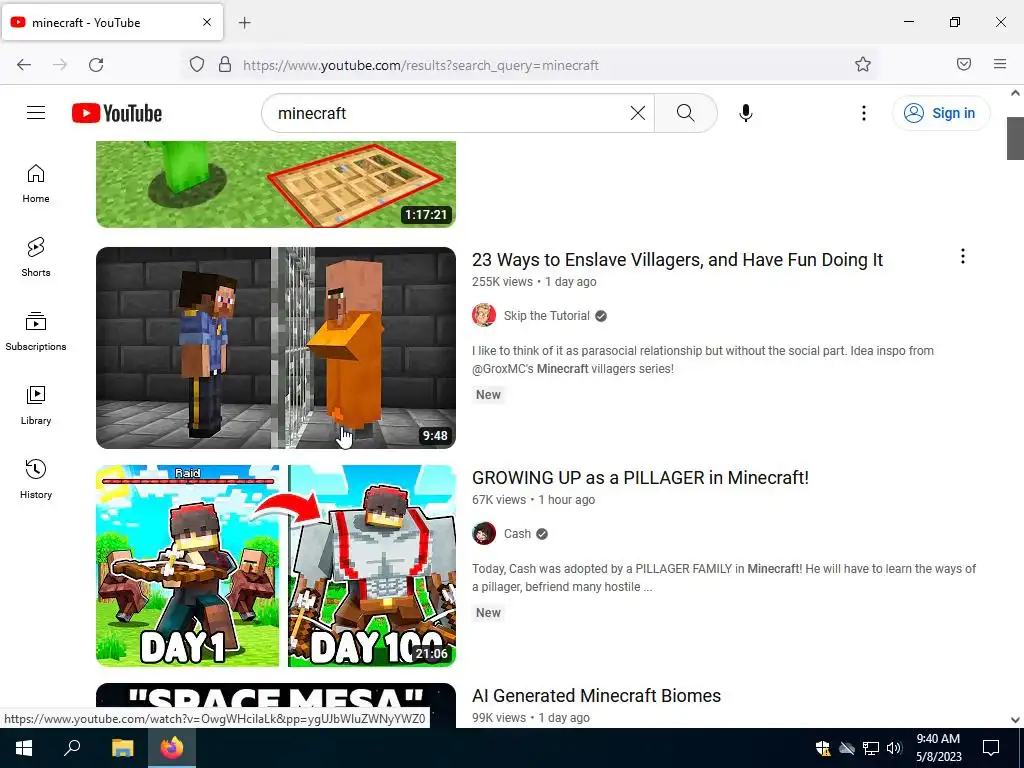
Task: Open the Windows Start menu
Action: (24, 748)
